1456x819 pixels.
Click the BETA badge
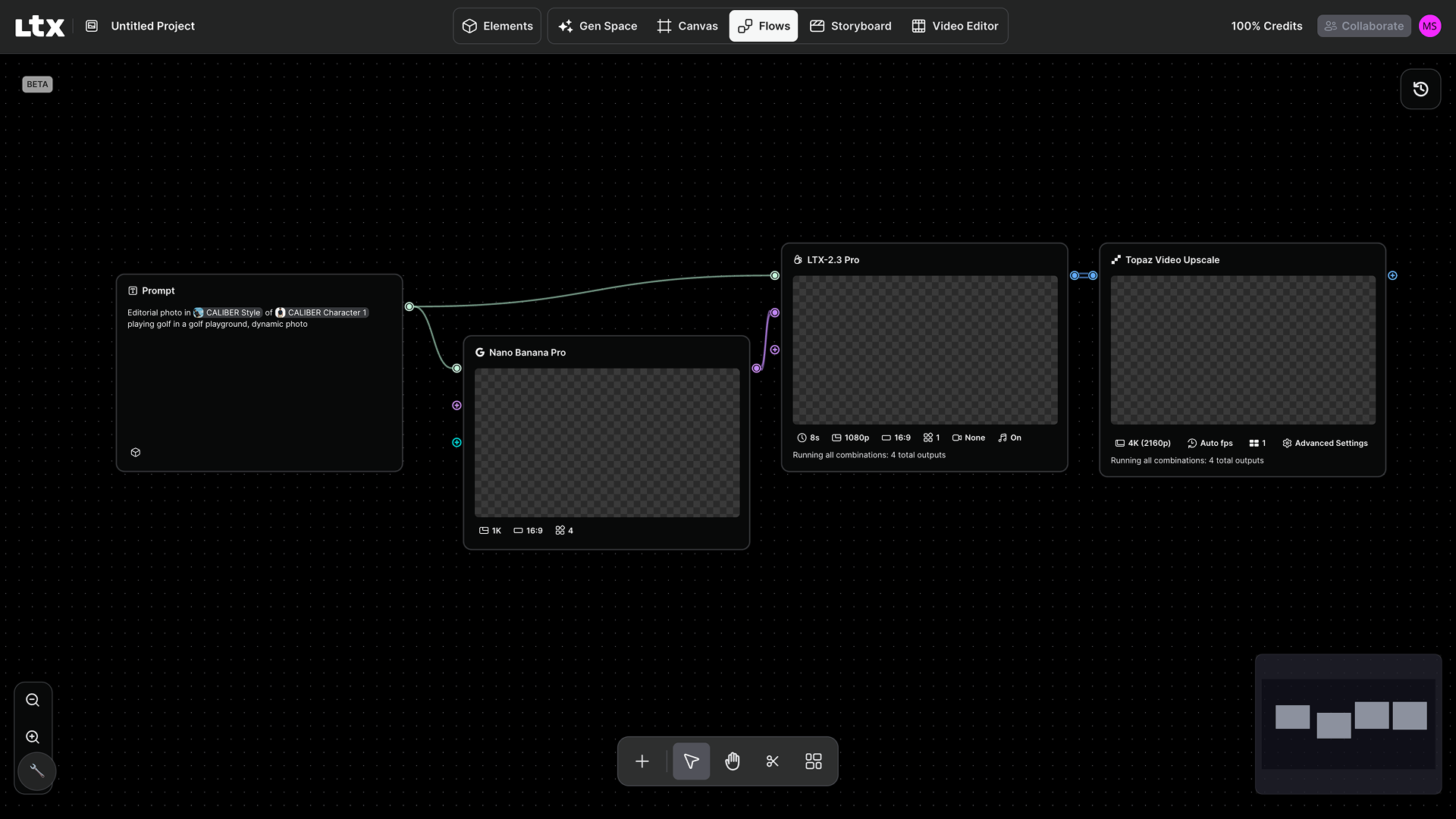coord(37,84)
